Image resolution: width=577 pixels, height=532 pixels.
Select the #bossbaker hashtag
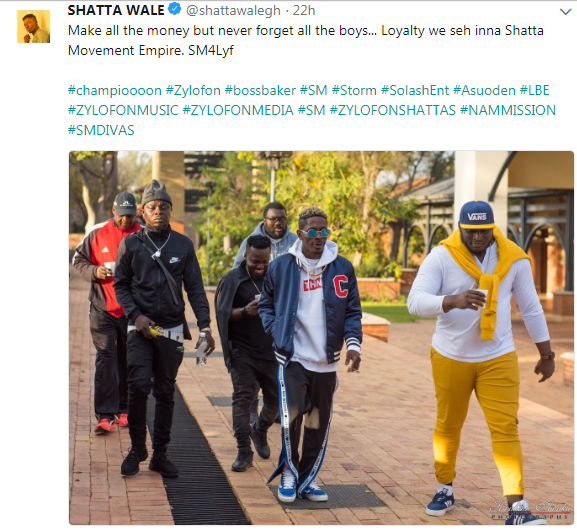pos(260,90)
